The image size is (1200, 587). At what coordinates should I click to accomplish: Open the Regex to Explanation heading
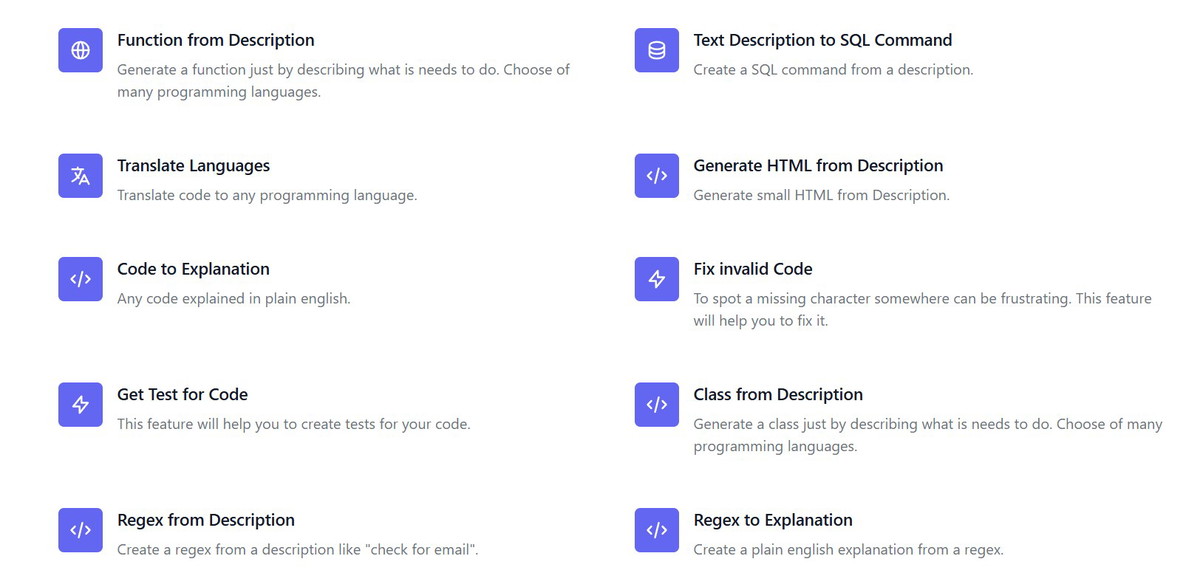coord(773,520)
